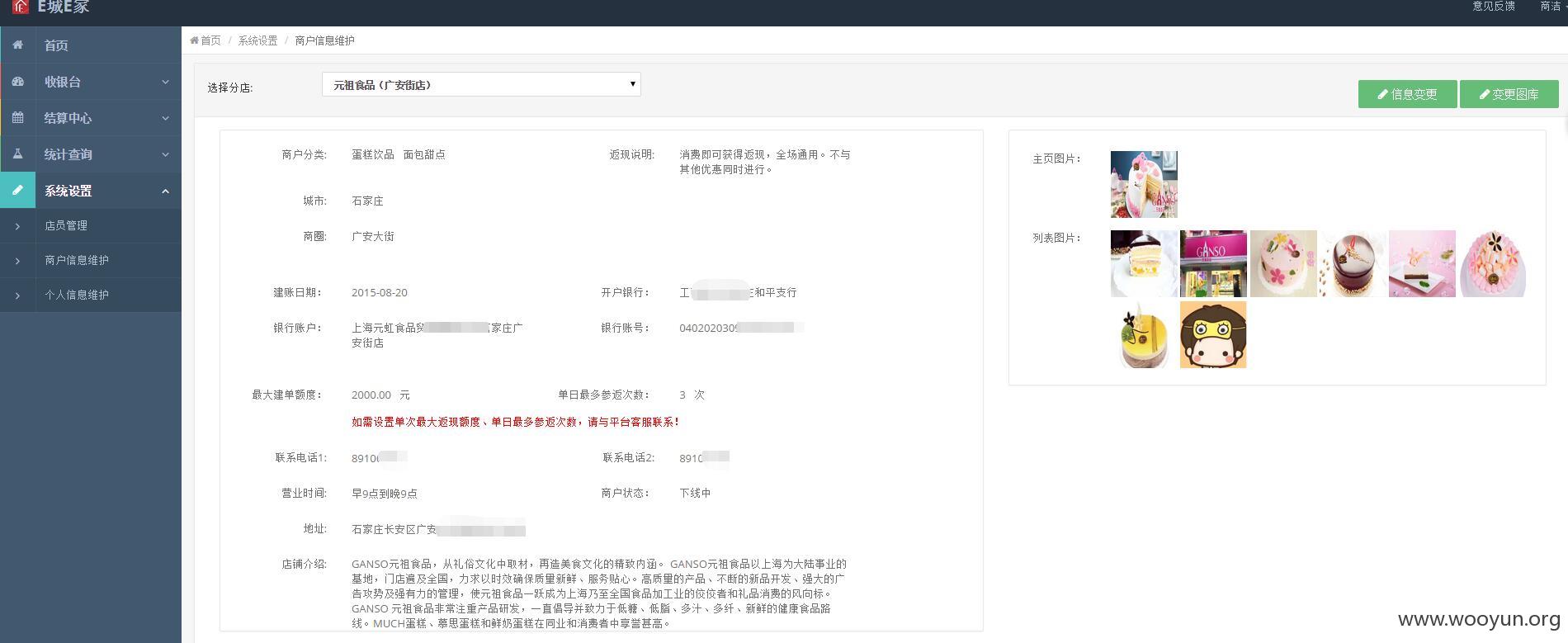The height and width of the screenshot is (643, 1568).
Task: Click the arrow icon beside 个人信息维护
Action: [17, 295]
